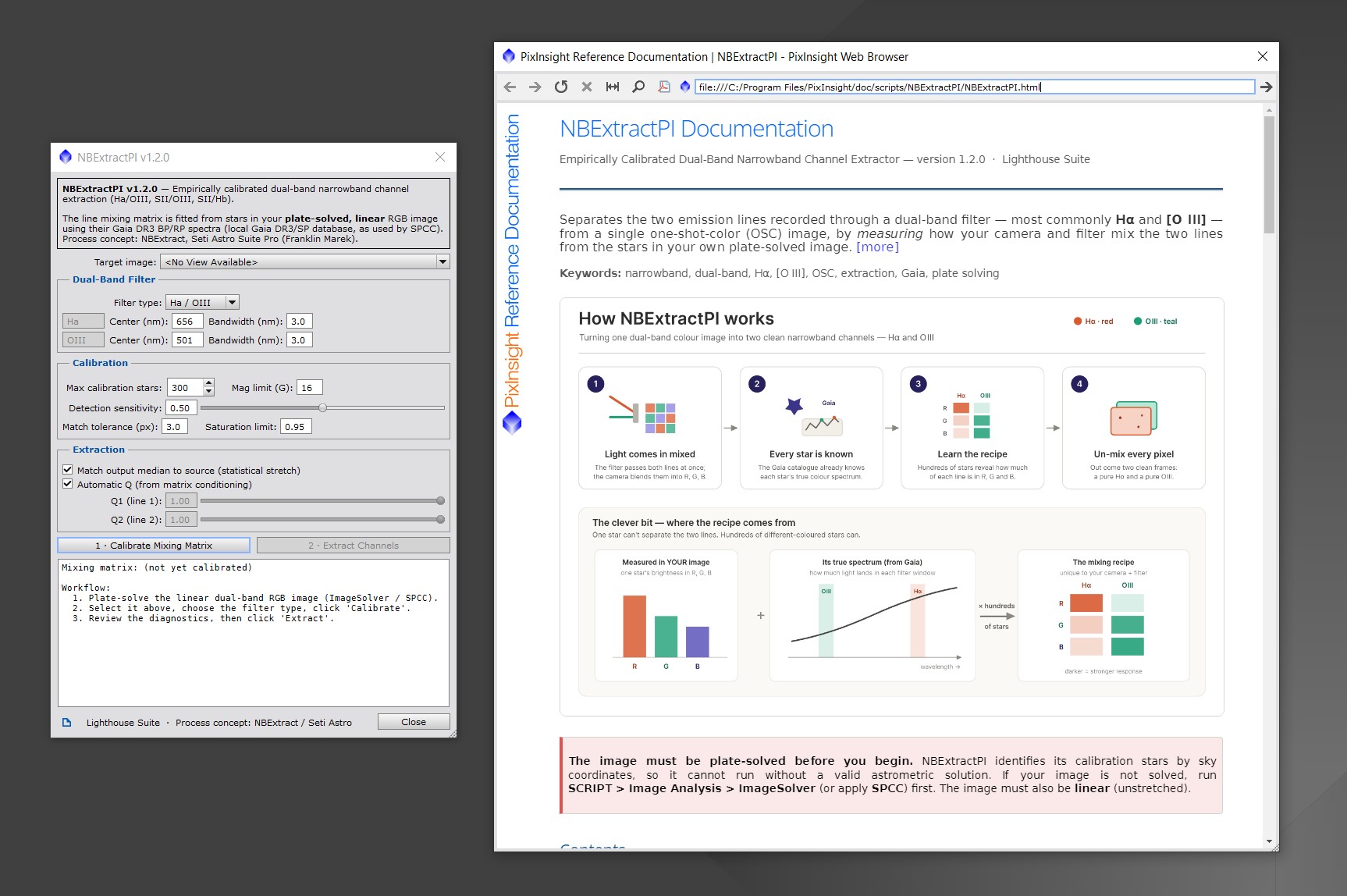Click the Match tolerance (px) field
This screenshot has width=1347, height=896.
[175, 426]
